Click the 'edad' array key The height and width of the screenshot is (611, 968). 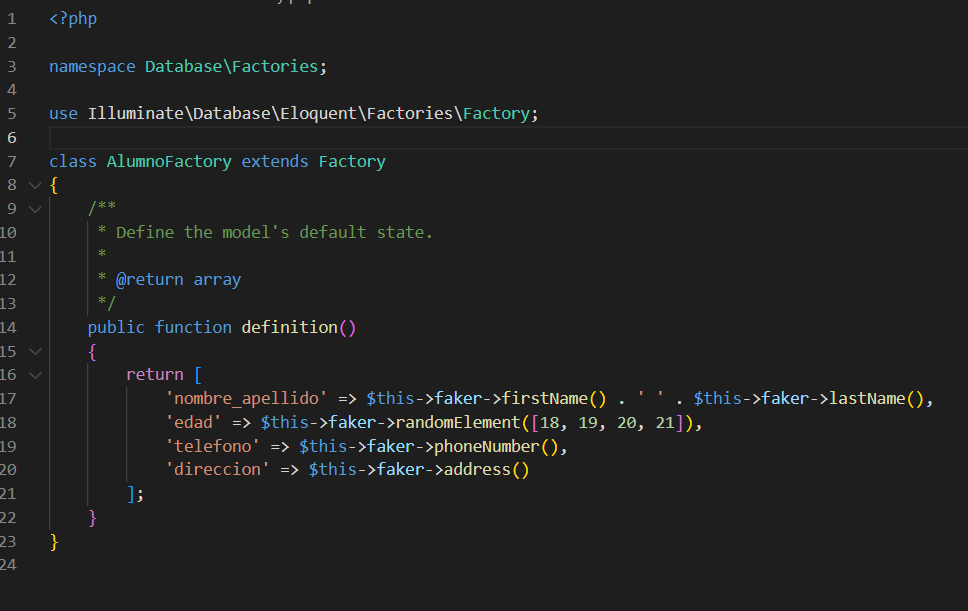click(193, 422)
